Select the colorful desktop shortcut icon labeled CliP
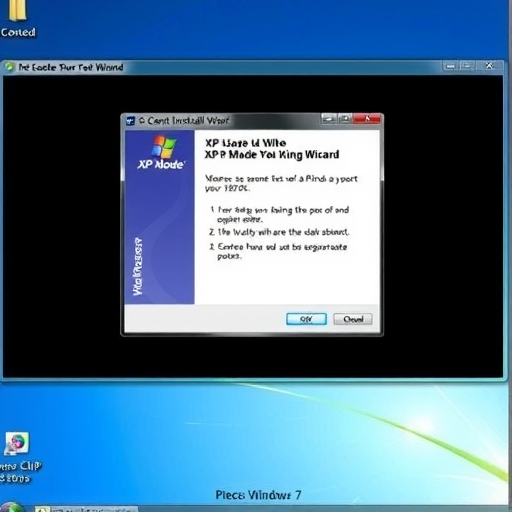Viewport: 512px width, 512px height. pyautogui.click(x=17, y=444)
